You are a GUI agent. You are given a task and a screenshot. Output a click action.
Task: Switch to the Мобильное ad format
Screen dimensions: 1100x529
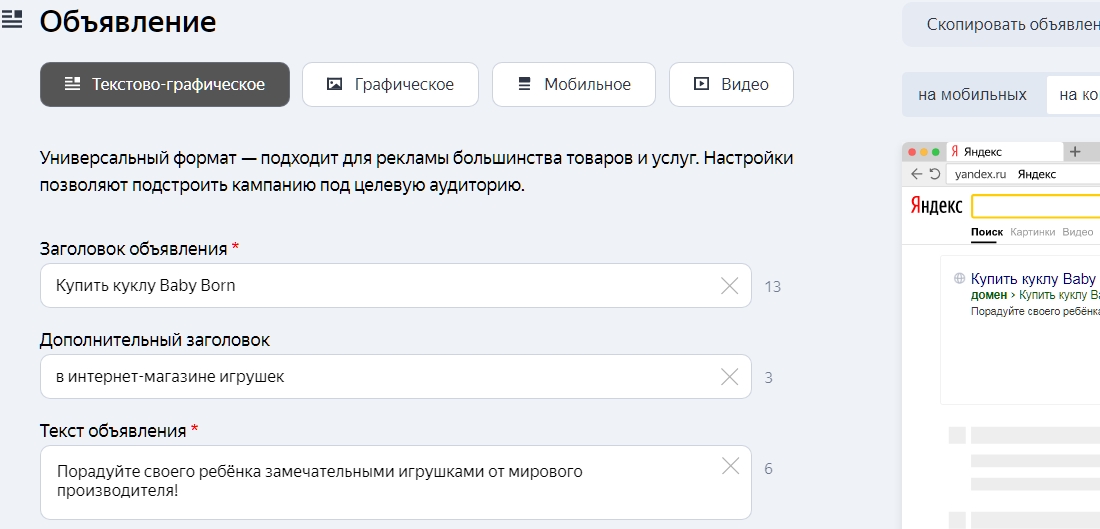coord(574,85)
